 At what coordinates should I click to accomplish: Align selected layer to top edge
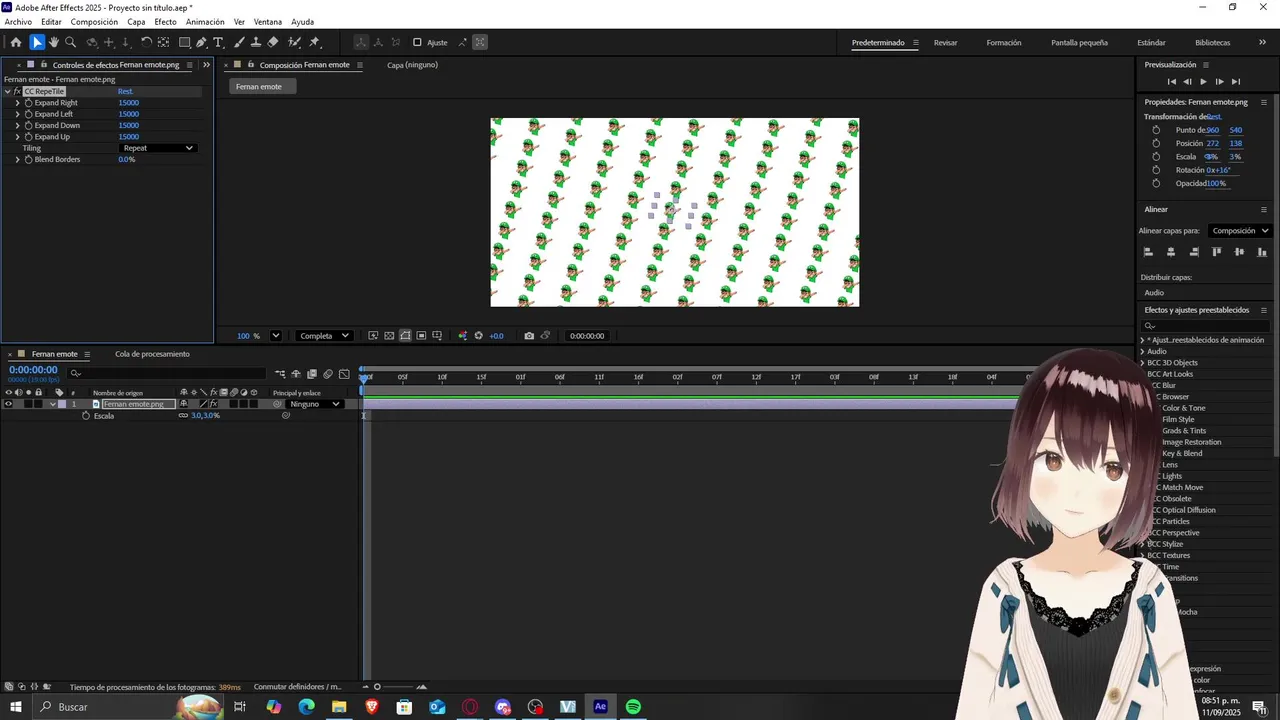[1217, 252]
